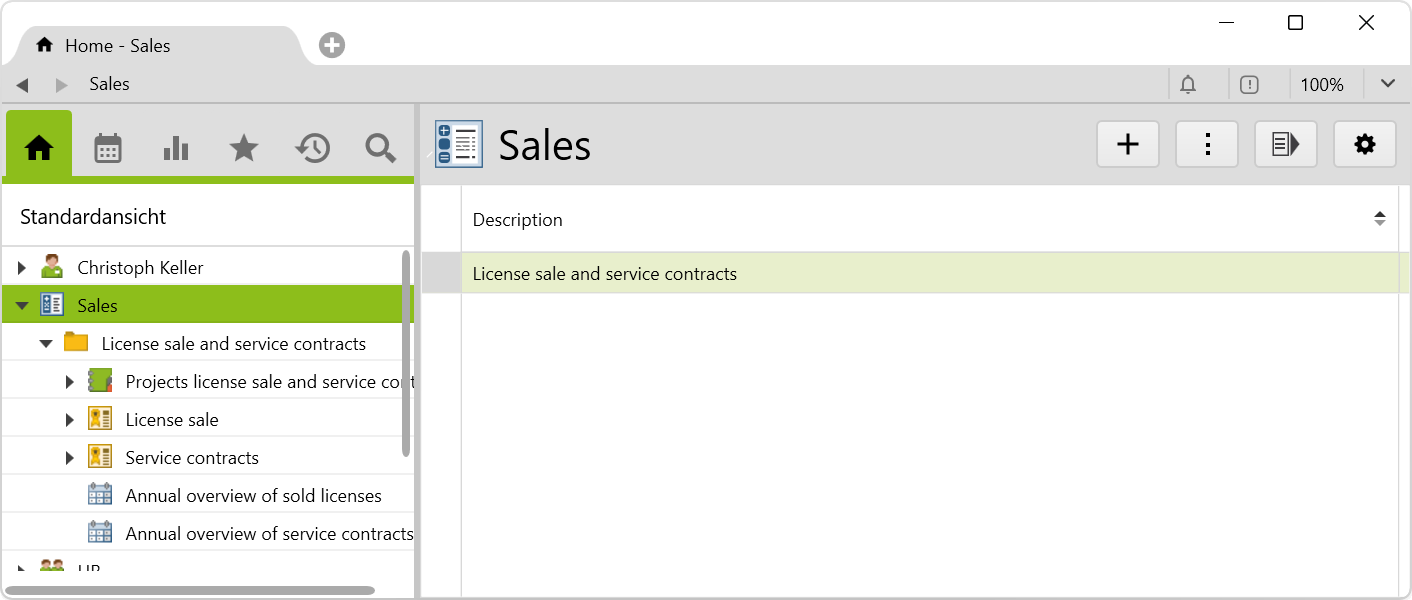The image size is (1412, 600).
Task: Open the dropdown chevron beside 100% zoom
Action: click(x=1387, y=84)
